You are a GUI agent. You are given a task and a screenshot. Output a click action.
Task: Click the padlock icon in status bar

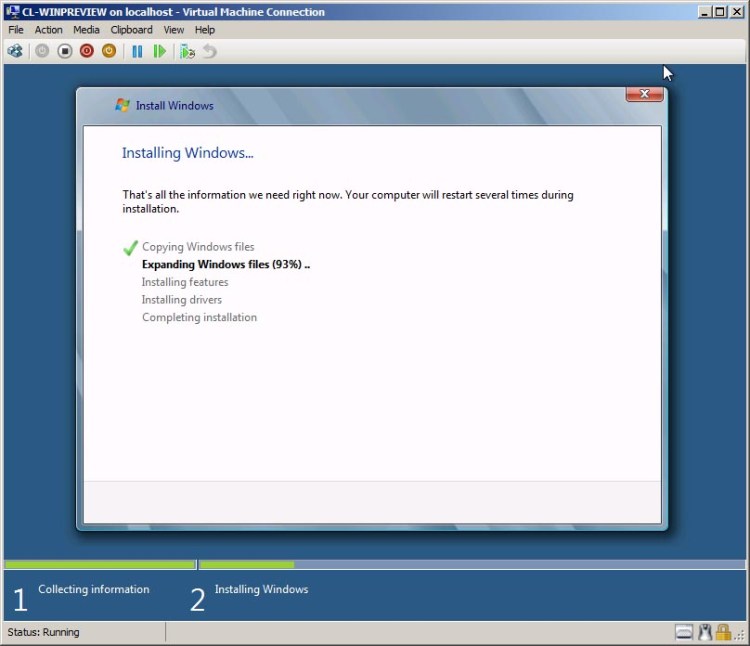pos(723,632)
